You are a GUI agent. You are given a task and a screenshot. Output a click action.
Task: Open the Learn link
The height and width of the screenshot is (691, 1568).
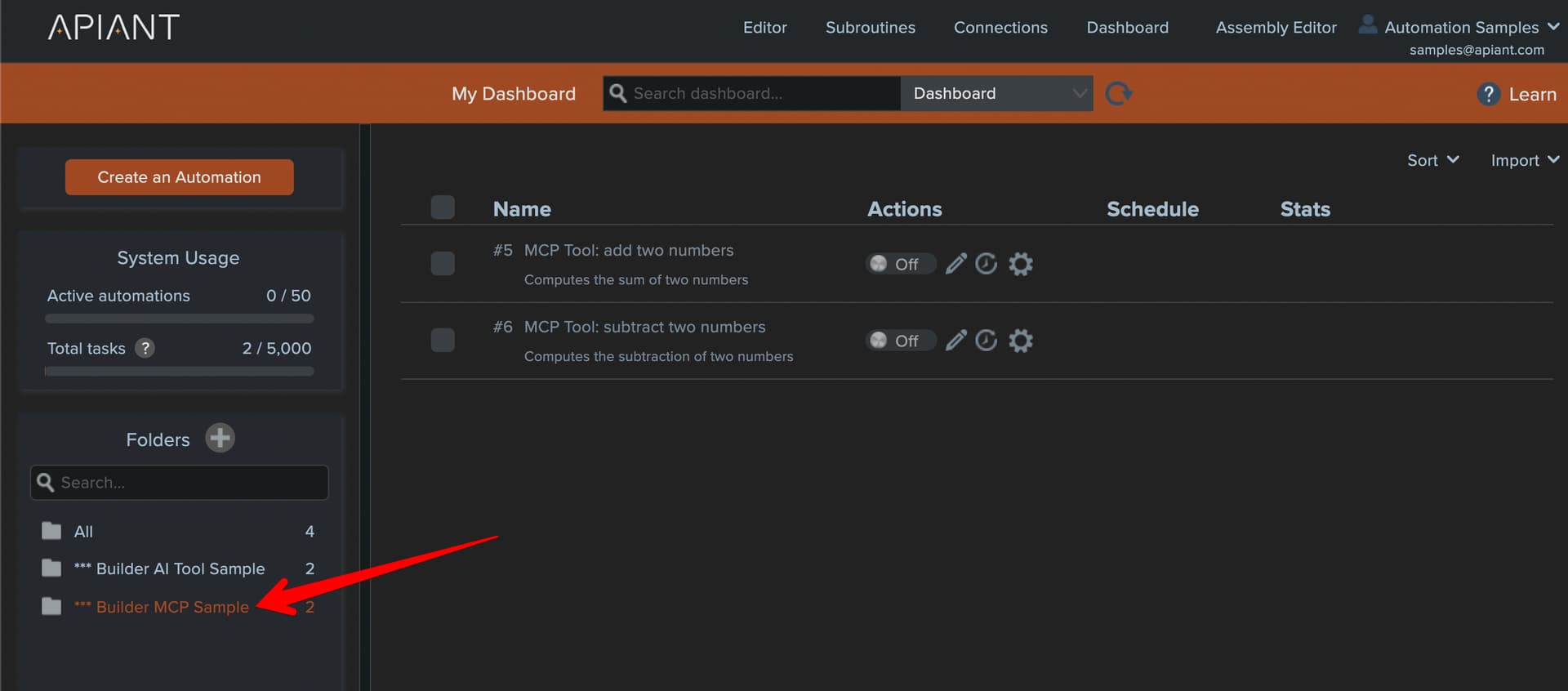(1532, 94)
